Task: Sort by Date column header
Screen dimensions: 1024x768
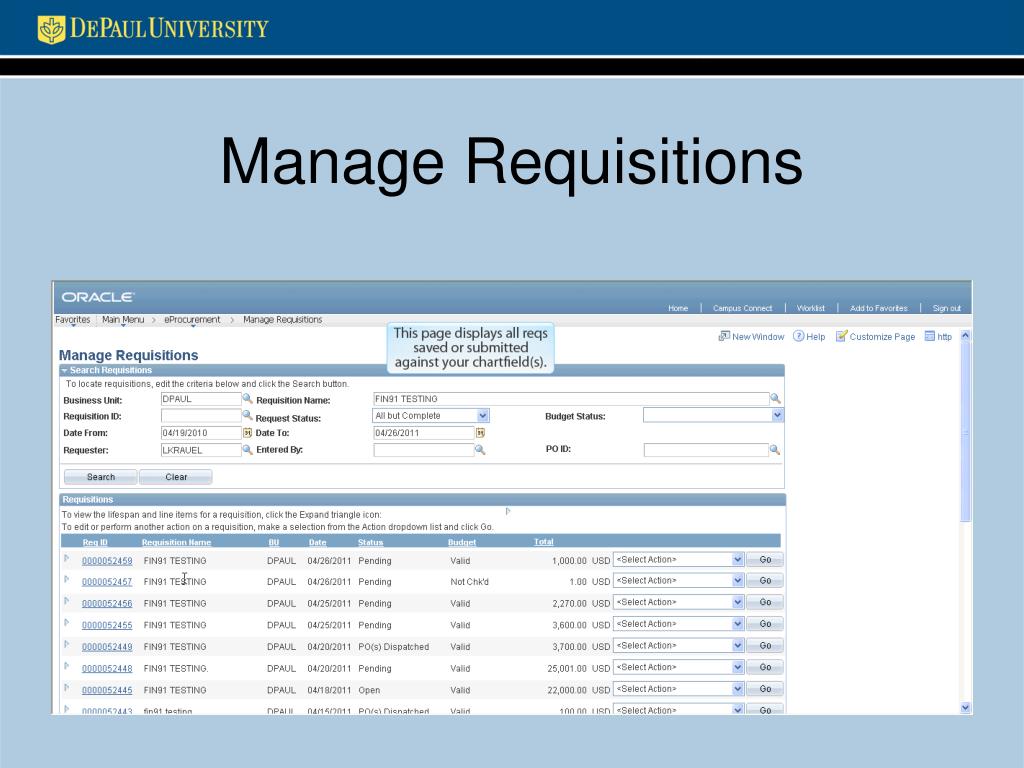Action: 317,542
